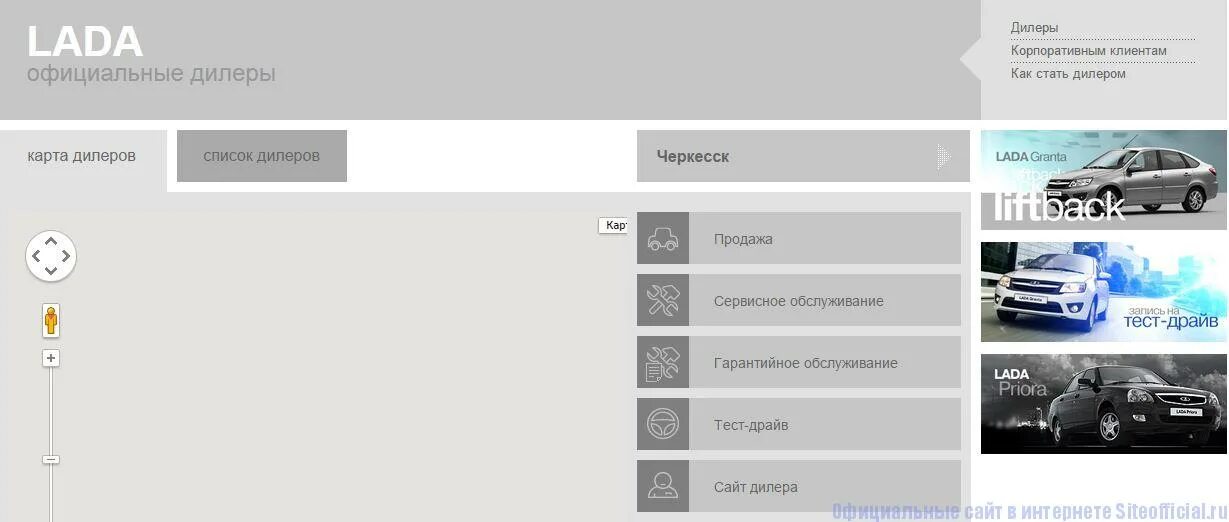This screenshot has width=1229, height=522.
Task: Click the wrench icon for Сервисное обслуживание
Action: click(663, 300)
